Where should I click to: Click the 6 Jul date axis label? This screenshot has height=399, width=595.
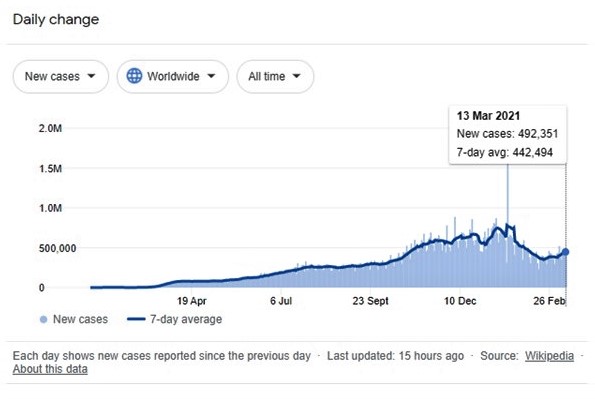point(281,301)
